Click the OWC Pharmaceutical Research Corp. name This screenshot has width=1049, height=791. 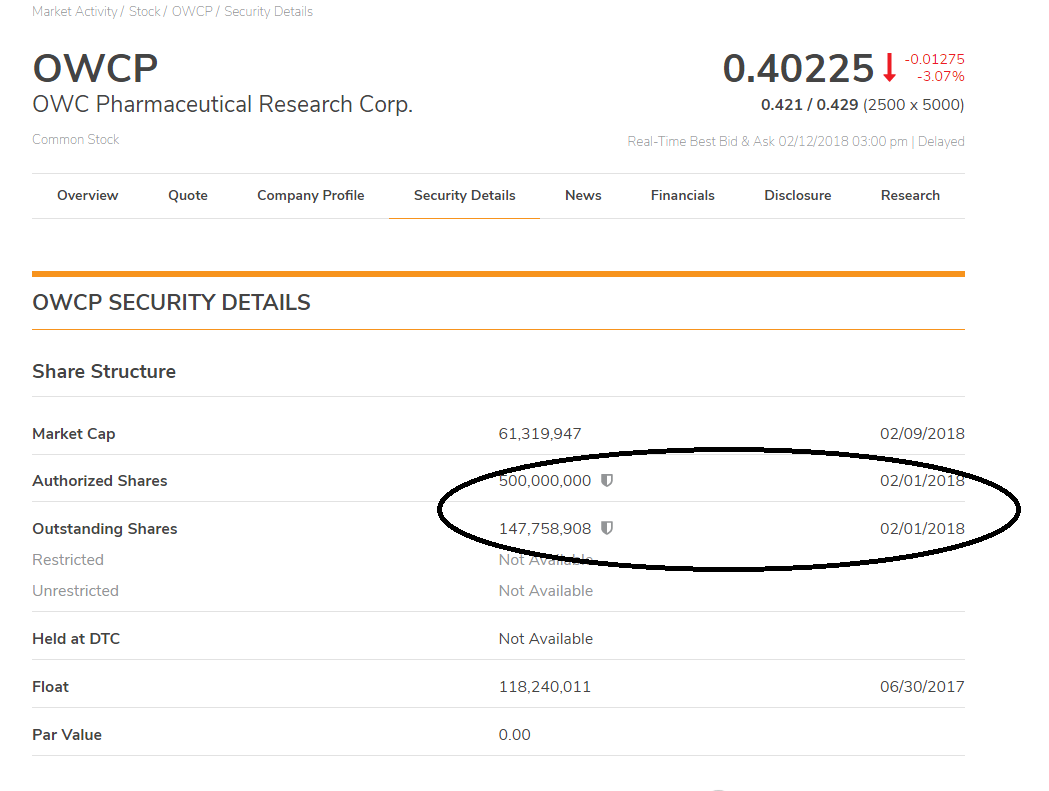222,104
